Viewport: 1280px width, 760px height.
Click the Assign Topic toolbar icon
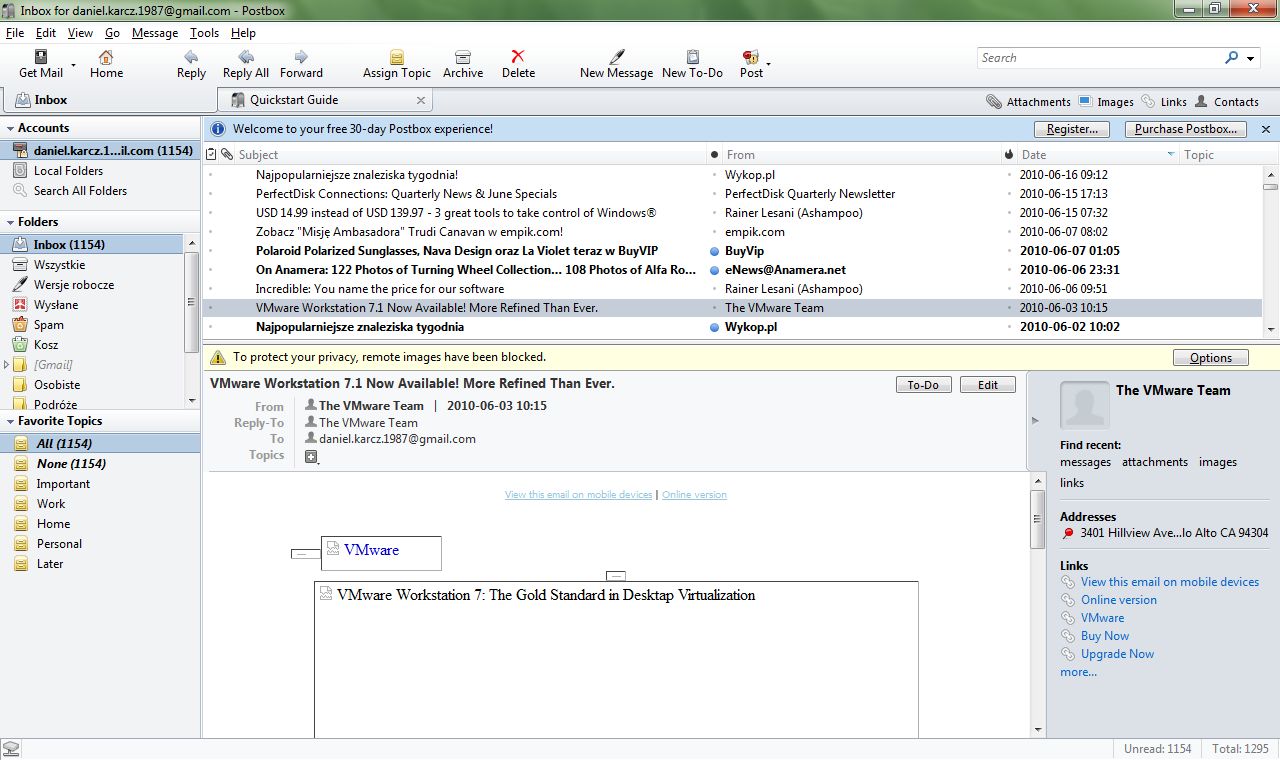click(x=397, y=57)
